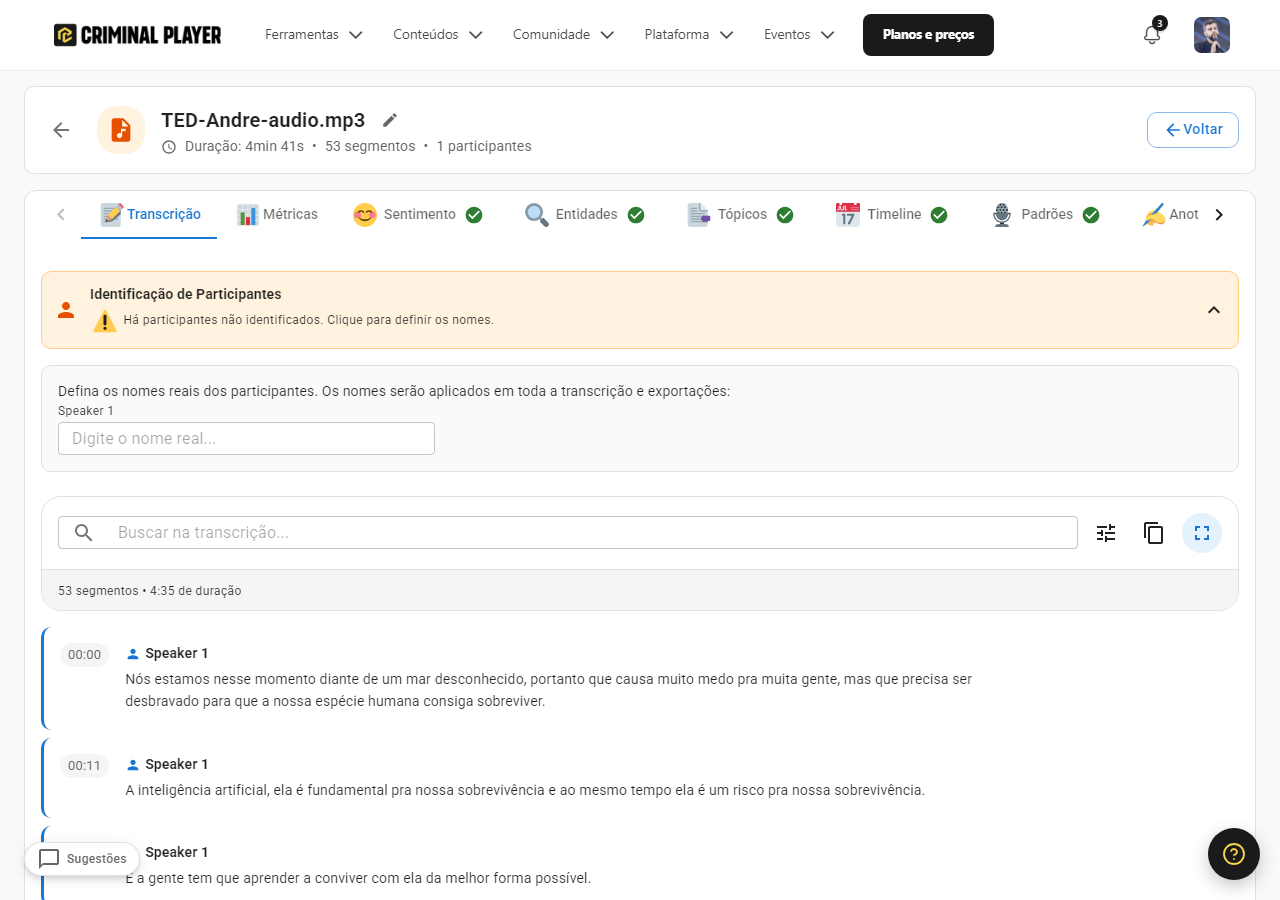Copy the transcription with copy icon
Screen dimensions: 1280x900
coord(1154,533)
